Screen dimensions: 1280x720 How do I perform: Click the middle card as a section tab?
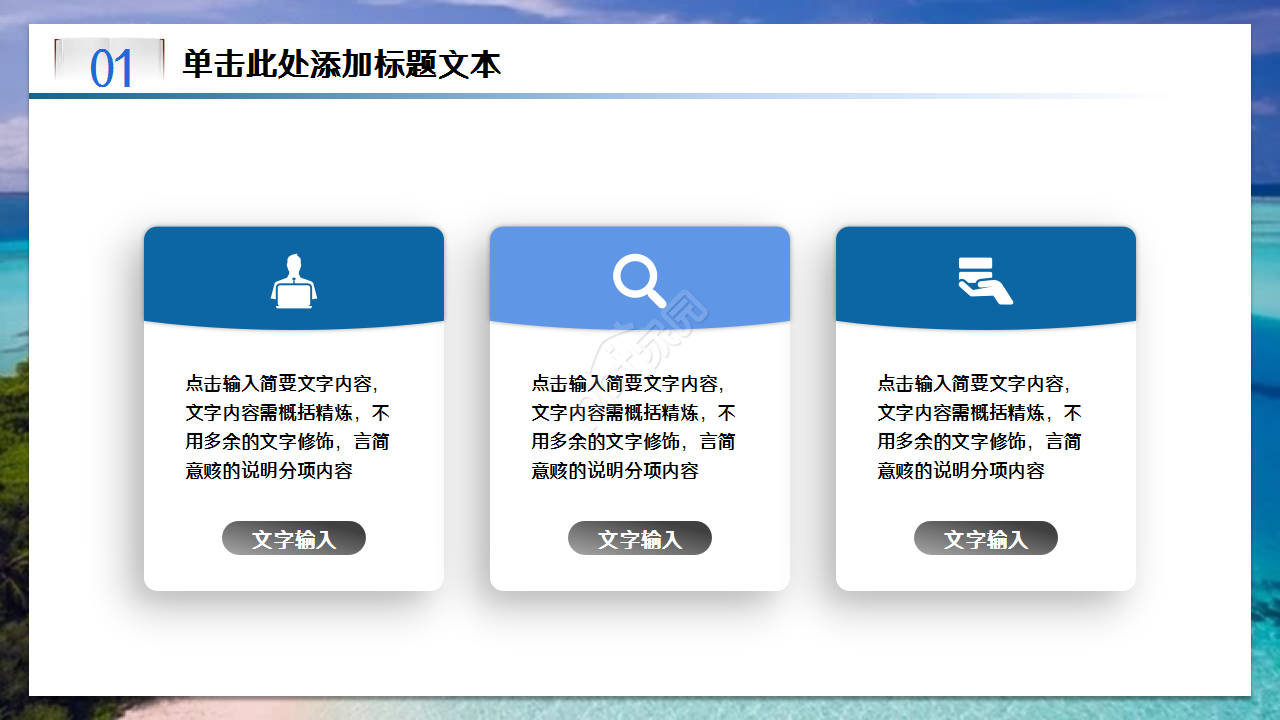click(640, 408)
